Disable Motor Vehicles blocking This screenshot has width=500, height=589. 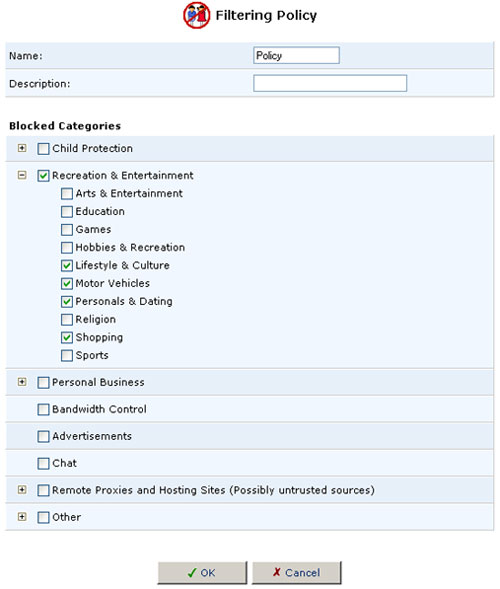coord(67,284)
